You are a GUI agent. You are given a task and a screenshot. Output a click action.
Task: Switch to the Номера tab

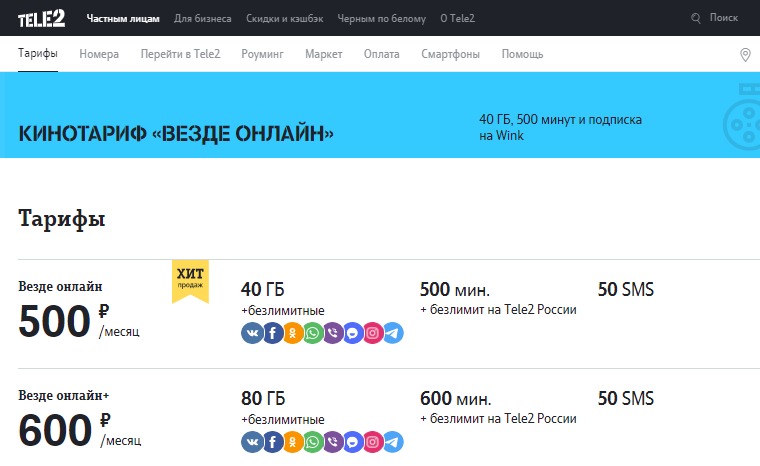99,54
